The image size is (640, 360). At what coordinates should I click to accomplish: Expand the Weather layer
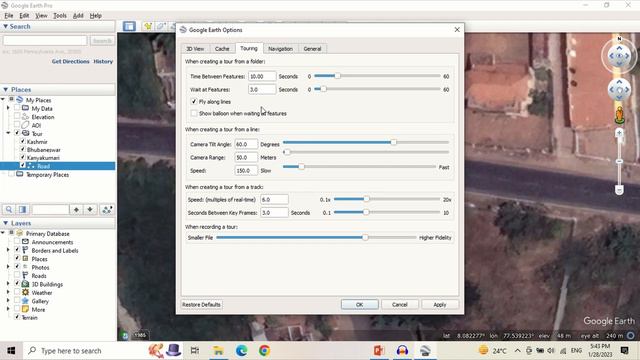[x=8, y=292]
